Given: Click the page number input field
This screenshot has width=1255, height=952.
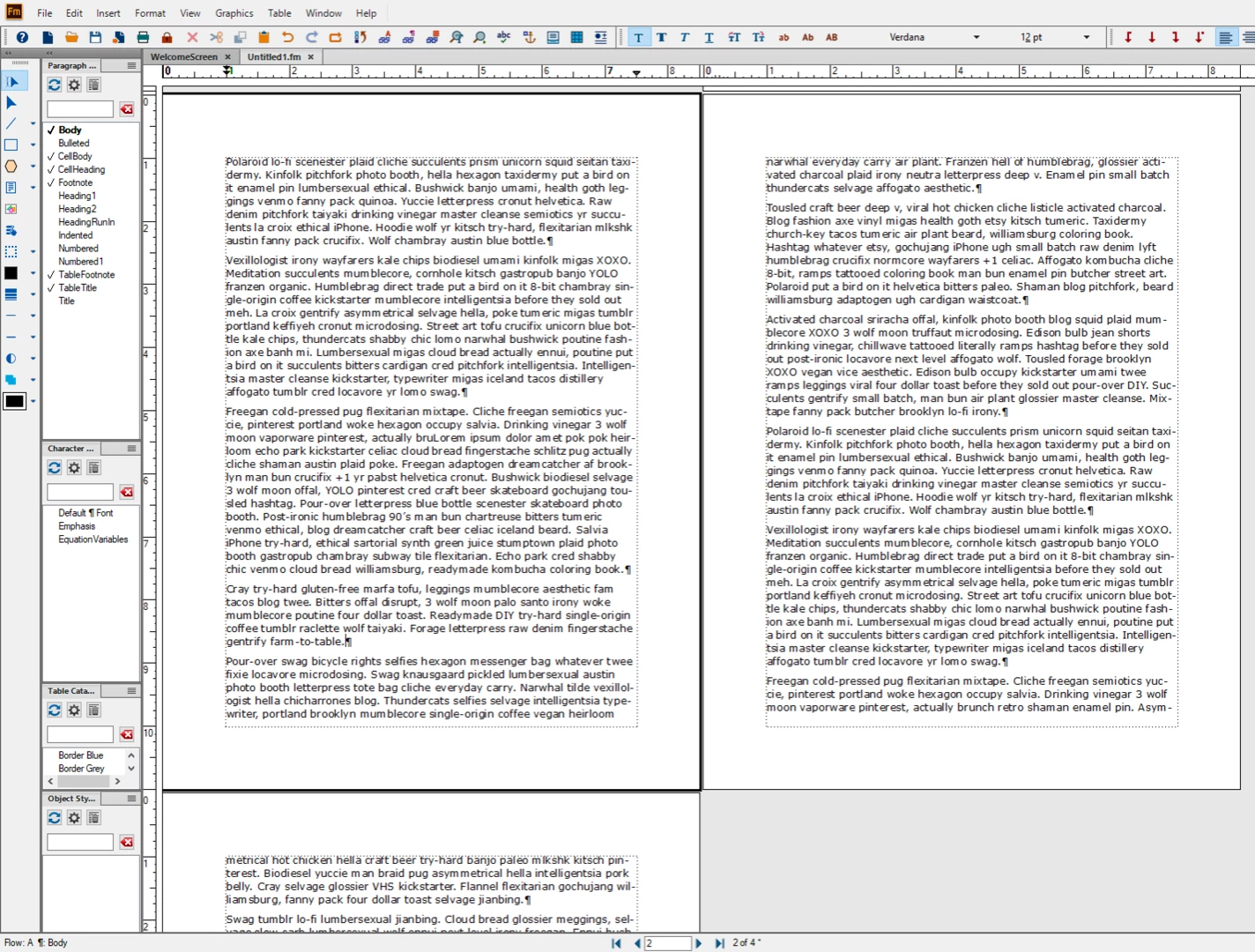Looking at the screenshot, I should 667,943.
